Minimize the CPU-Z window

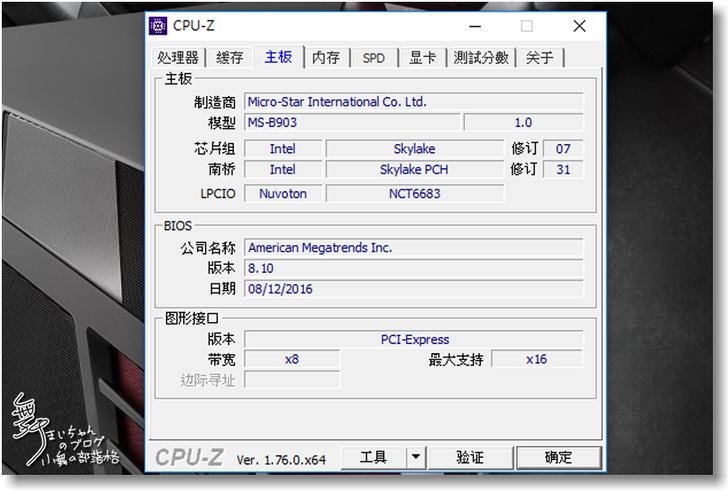475,26
